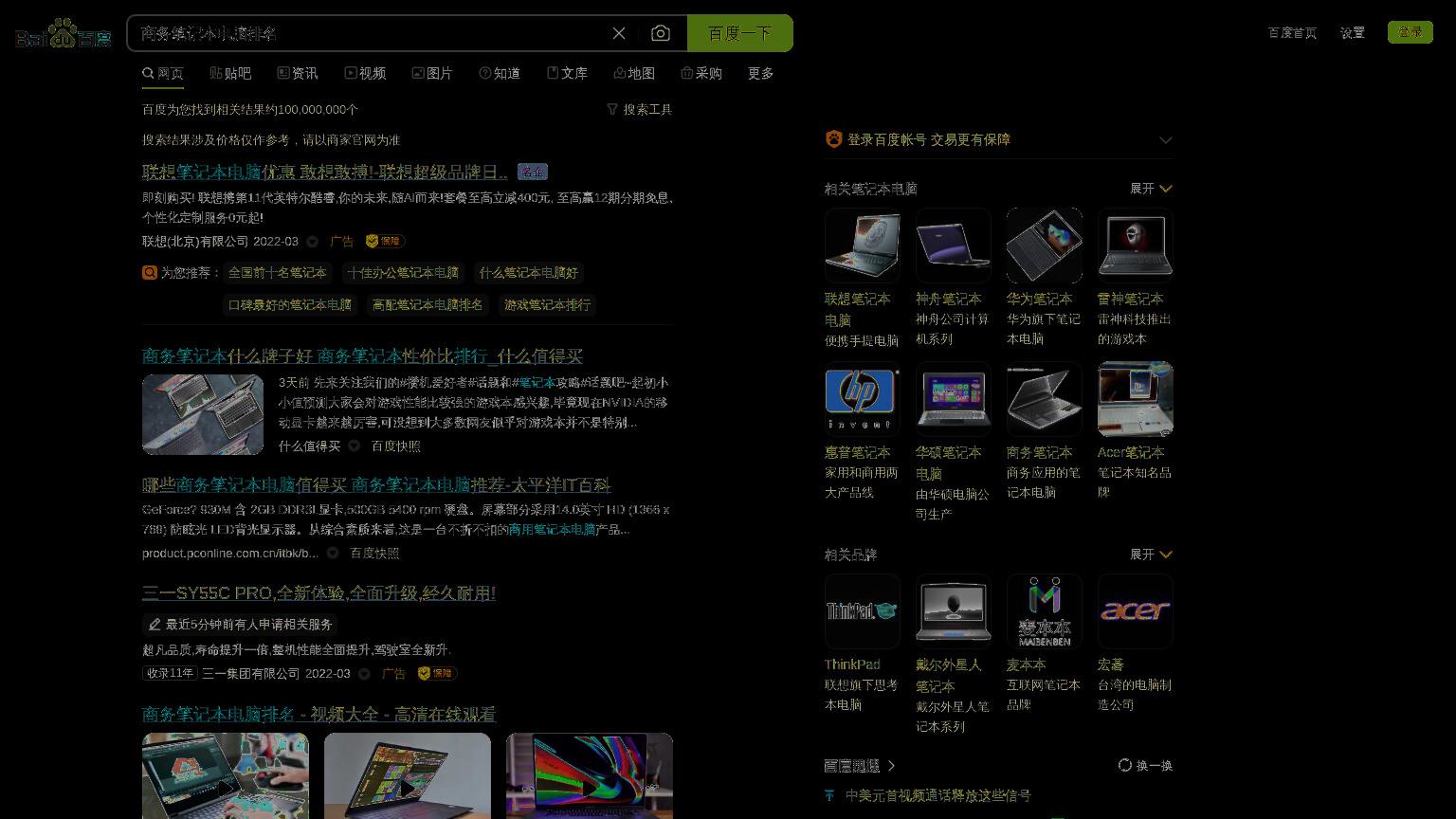Select suggestion 十佳办公笔记本电脑
Screen dimensions: 1456x819
point(403,272)
